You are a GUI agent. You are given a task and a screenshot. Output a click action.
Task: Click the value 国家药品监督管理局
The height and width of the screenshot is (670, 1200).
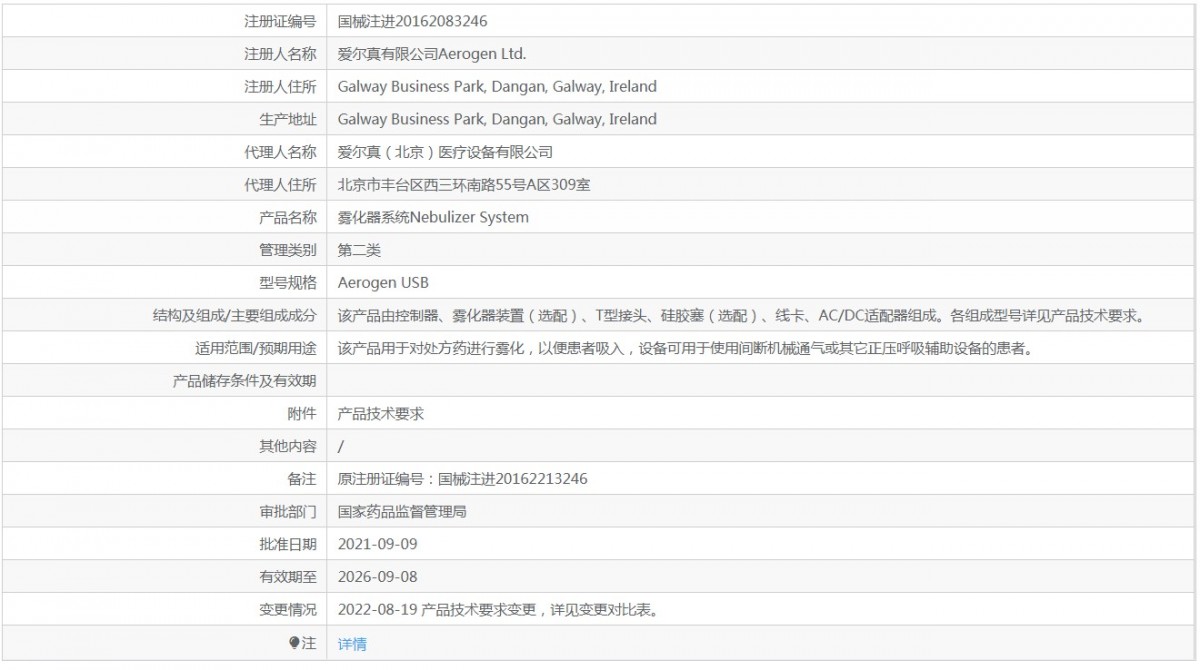(x=402, y=512)
